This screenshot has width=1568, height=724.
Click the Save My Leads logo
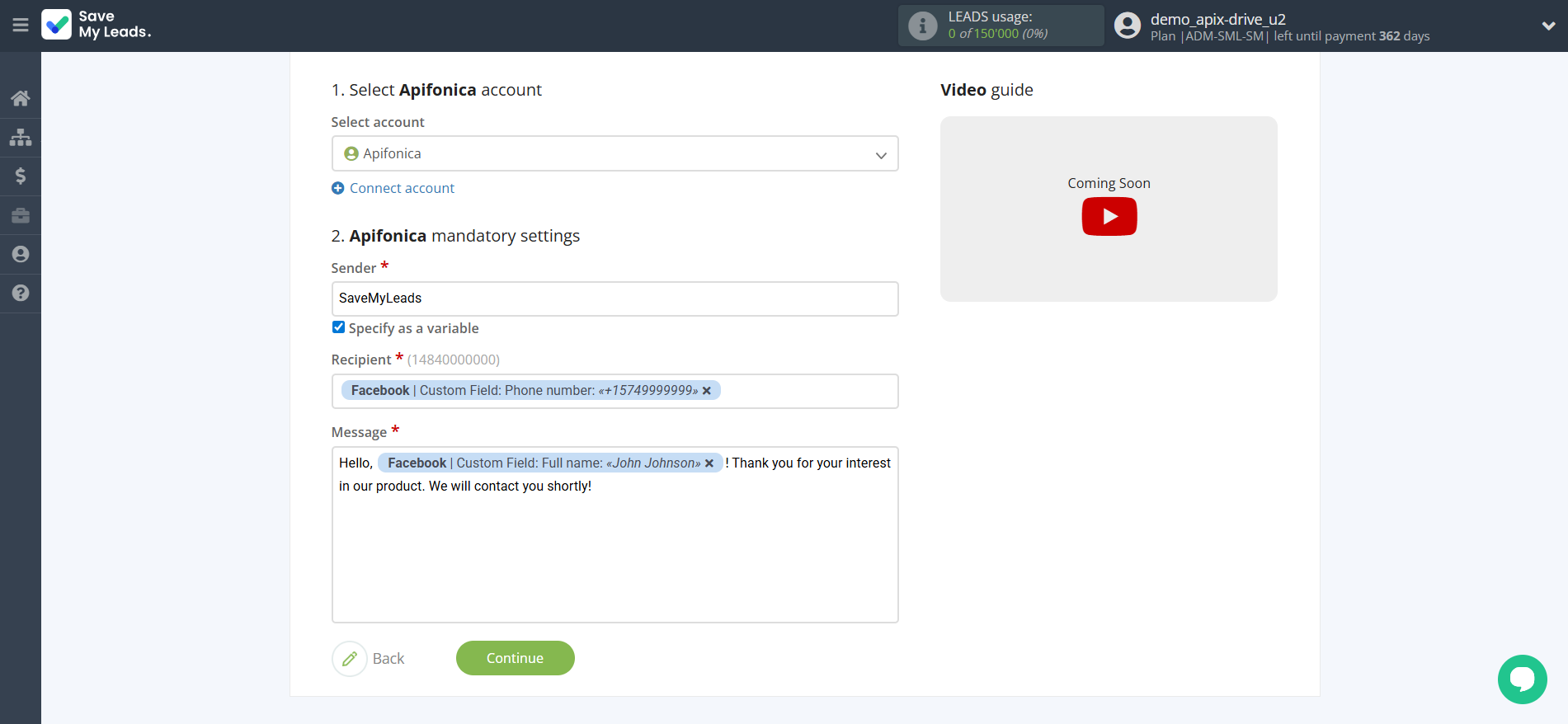click(x=97, y=25)
